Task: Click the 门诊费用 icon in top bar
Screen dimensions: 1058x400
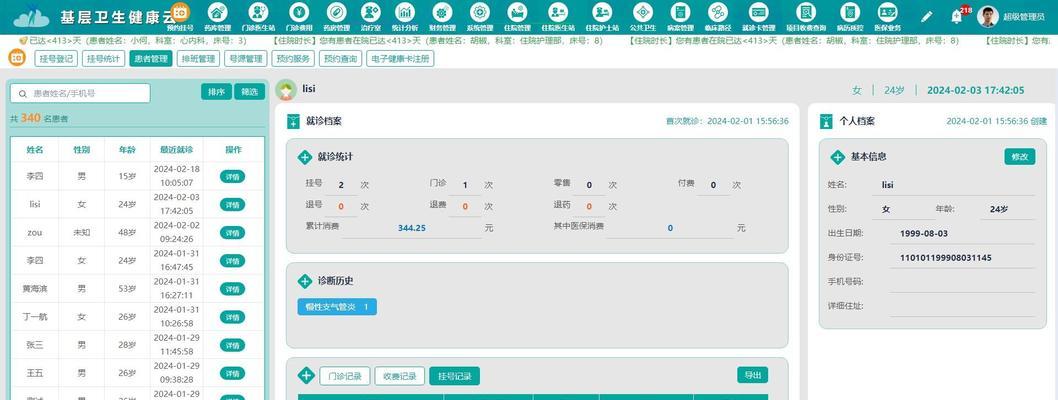Action: coord(299,14)
